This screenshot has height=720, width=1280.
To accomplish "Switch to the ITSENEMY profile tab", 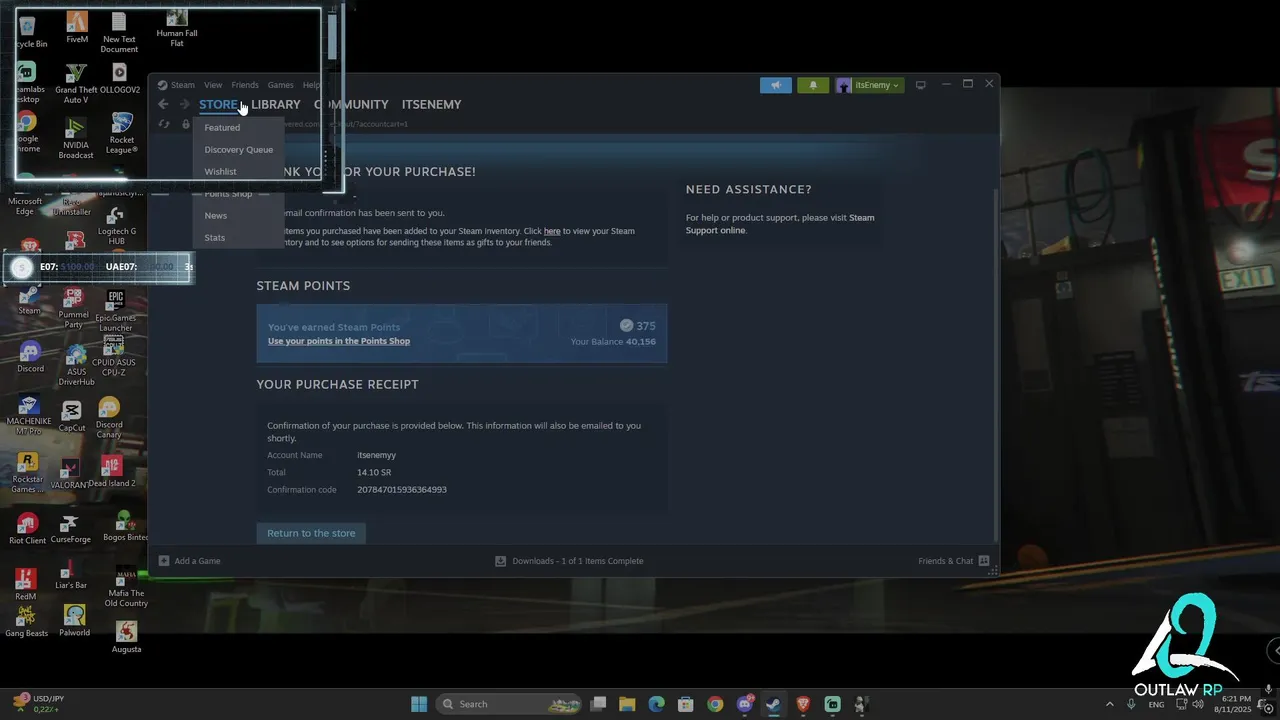I will tap(432, 104).
